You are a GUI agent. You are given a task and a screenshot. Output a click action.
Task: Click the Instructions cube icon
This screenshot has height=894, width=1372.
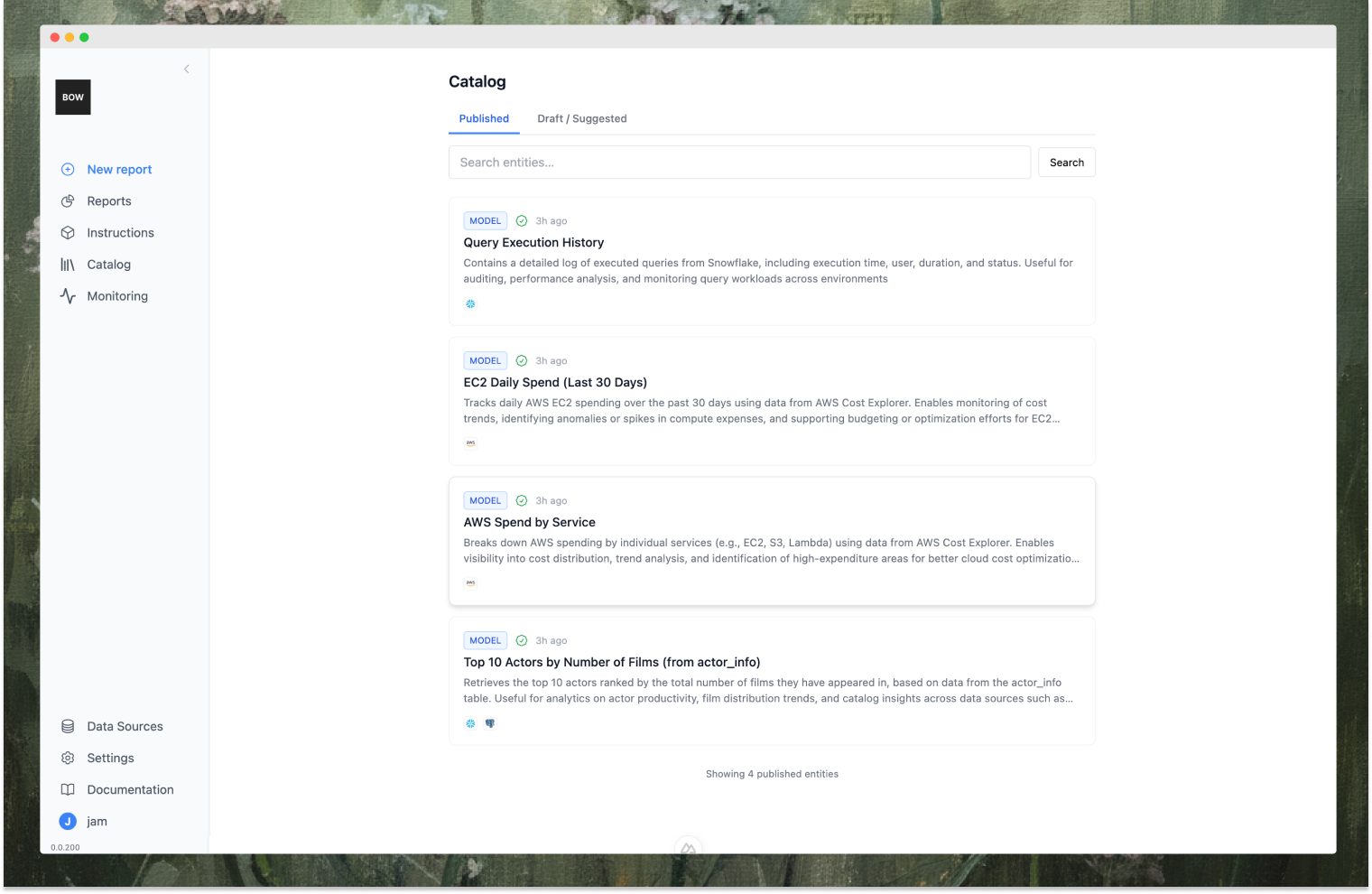tap(68, 233)
